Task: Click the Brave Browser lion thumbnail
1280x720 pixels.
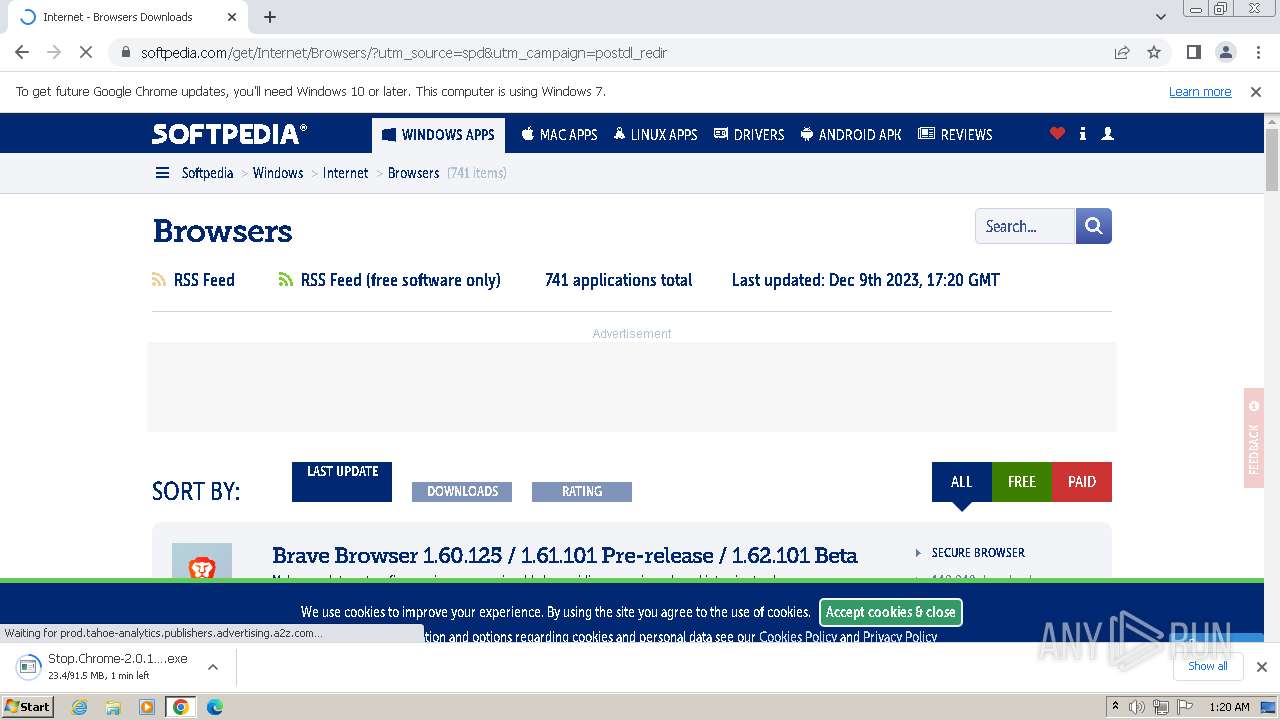Action: pyautogui.click(x=202, y=561)
